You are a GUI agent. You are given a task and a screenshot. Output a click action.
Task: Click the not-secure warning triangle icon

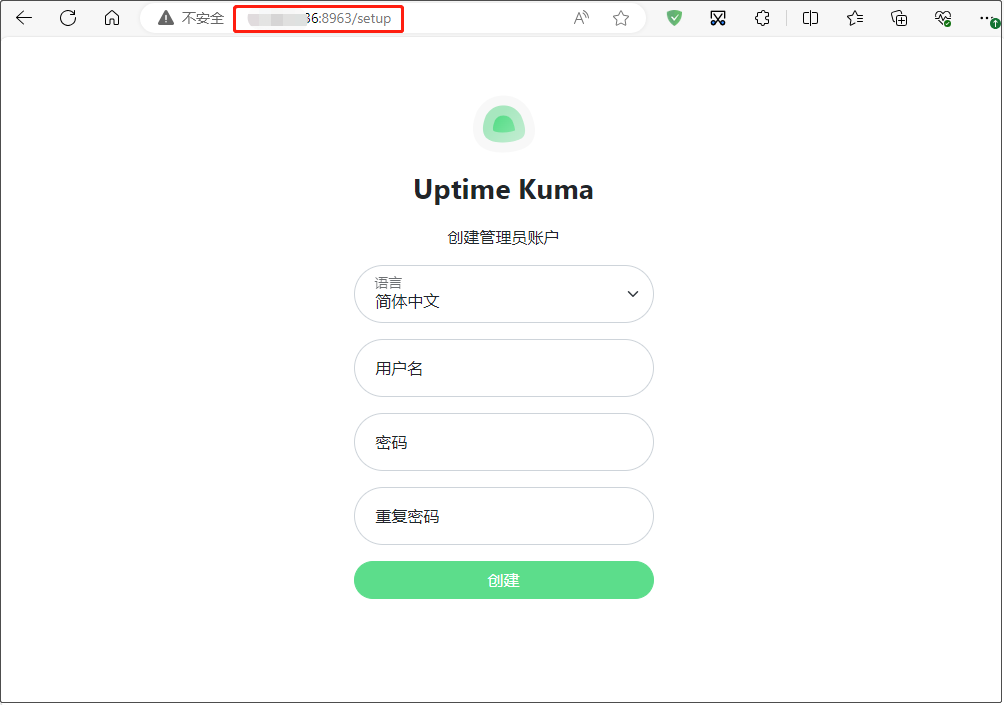(166, 18)
